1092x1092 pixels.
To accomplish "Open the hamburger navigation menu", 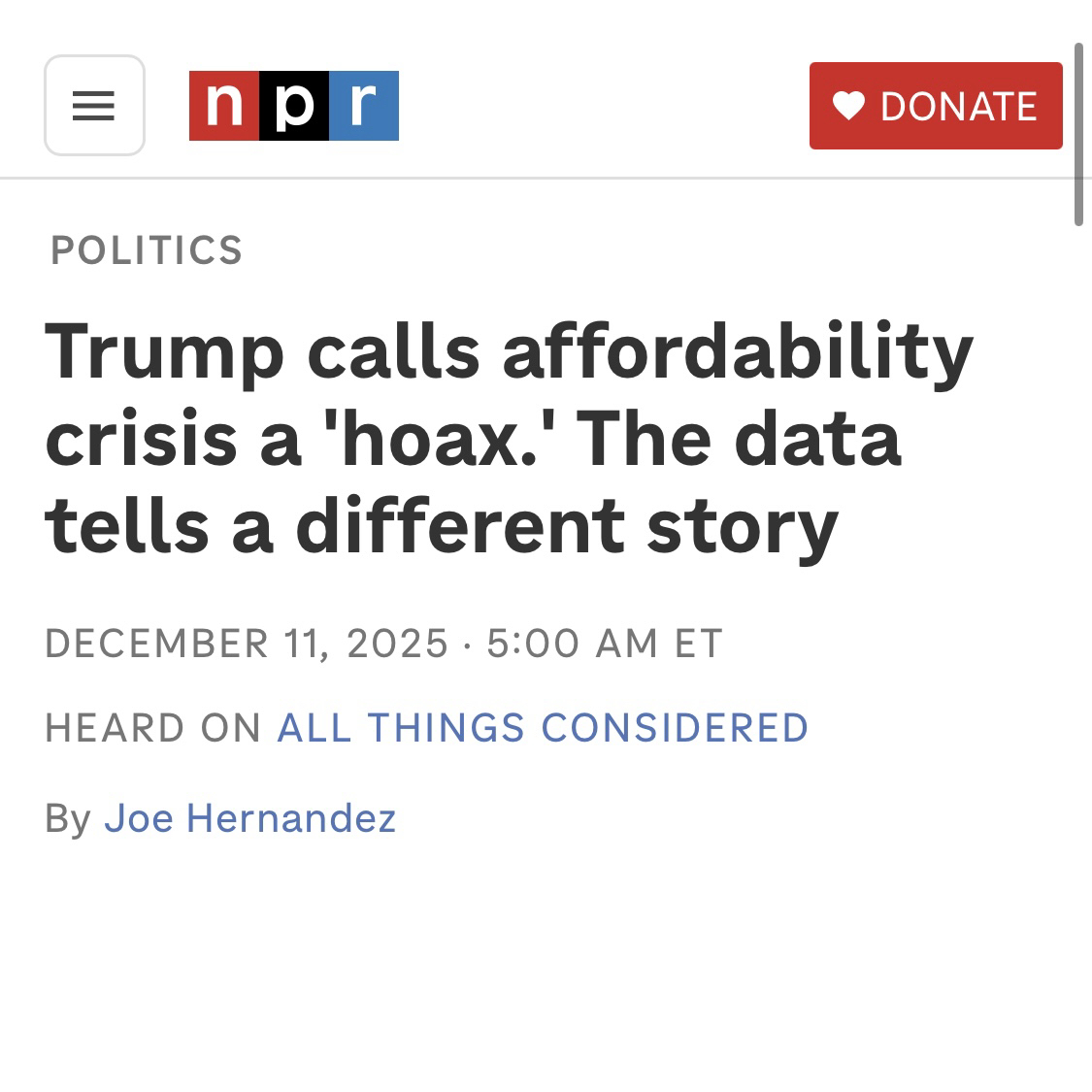I will click(x=94, y=106).
